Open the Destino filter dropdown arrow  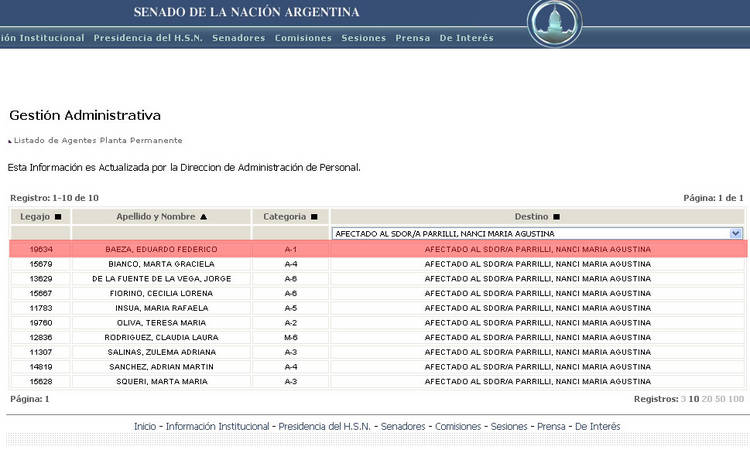736,233
